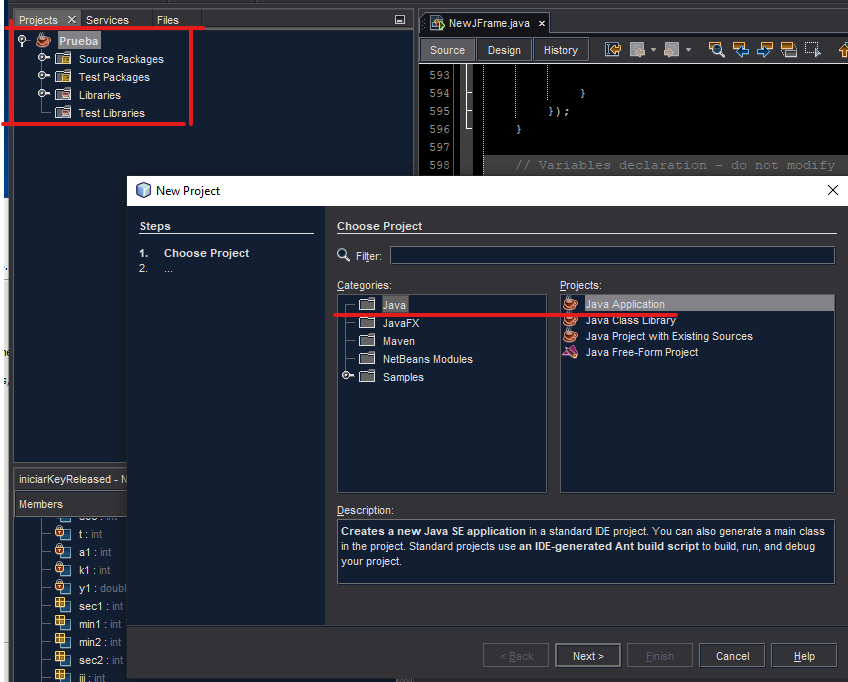Click the Members header in Navigator

tap(41, 504)
